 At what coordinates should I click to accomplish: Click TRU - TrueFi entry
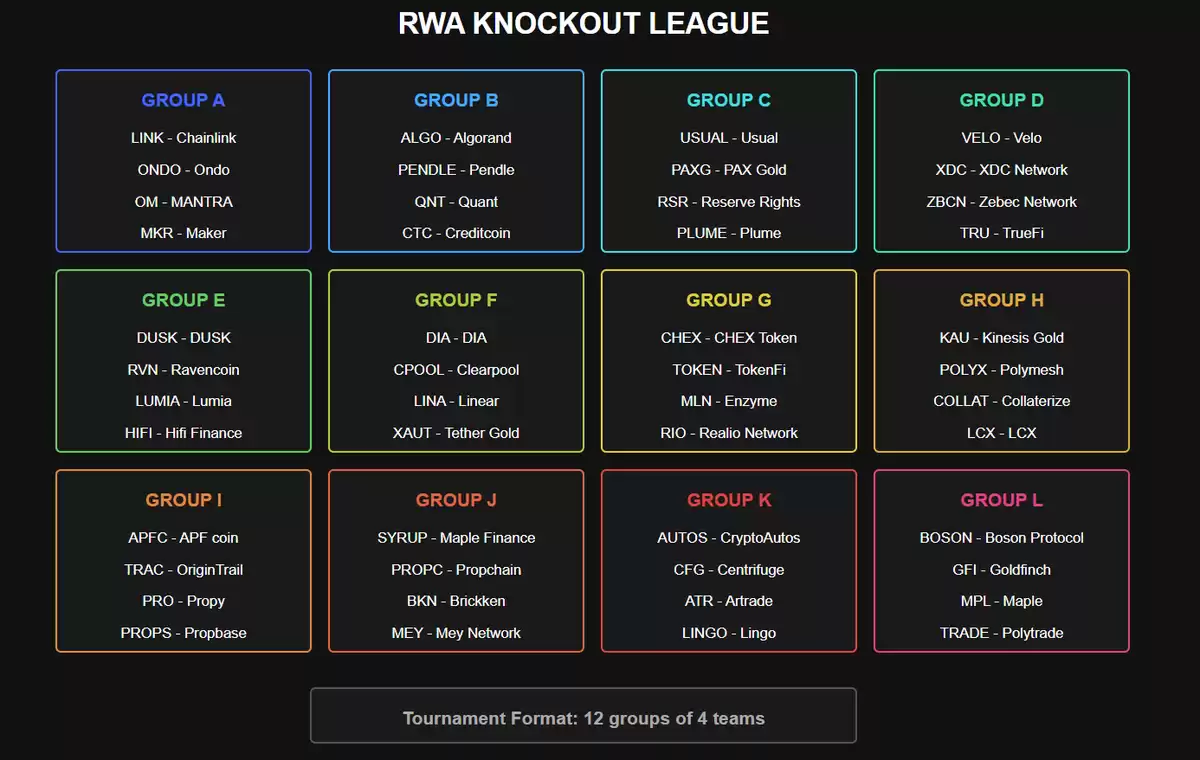pyautogui.click(x=1002, y=233)
